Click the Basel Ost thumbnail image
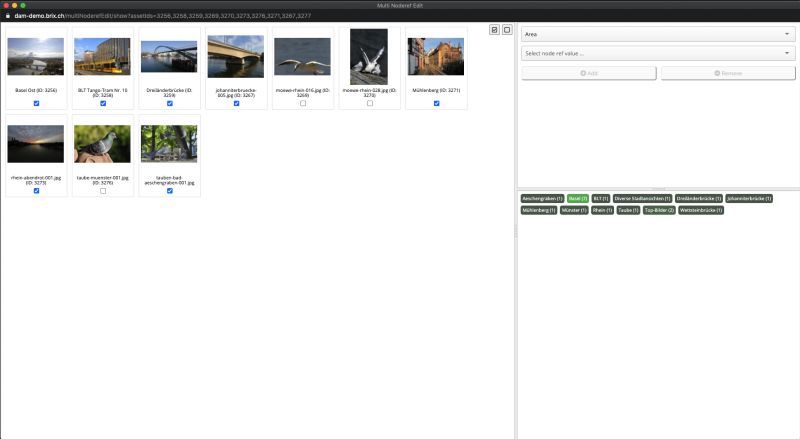 pyautogui.click(x=36, y=56)
